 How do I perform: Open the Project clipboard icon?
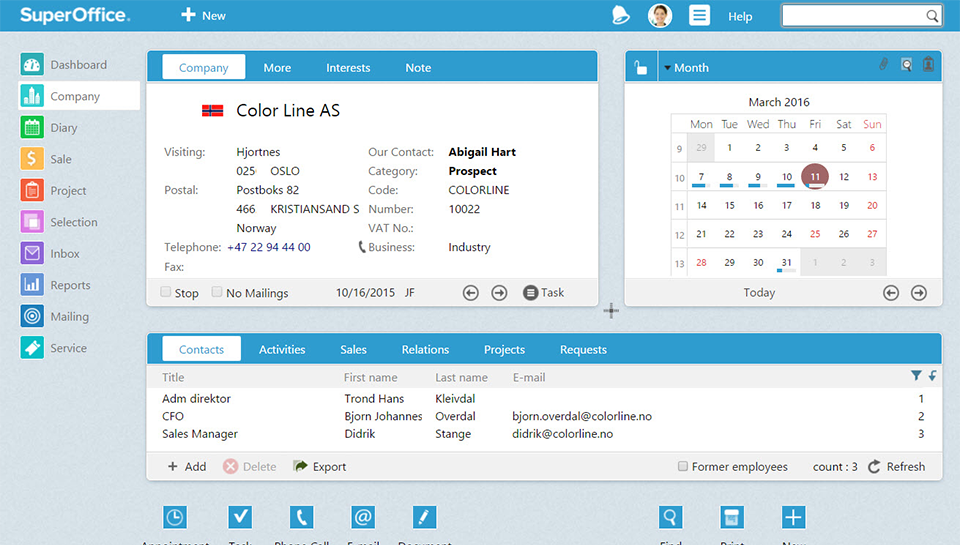pyautogui.click(x=32, y=190)
